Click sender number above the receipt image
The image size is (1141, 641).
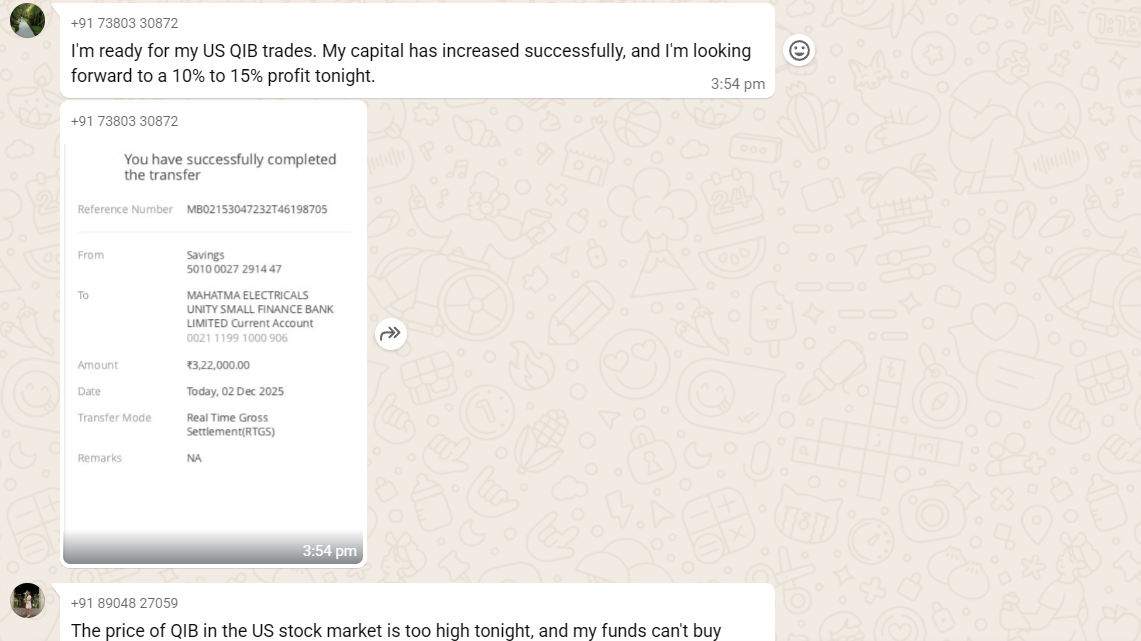[x=124, y=121]
